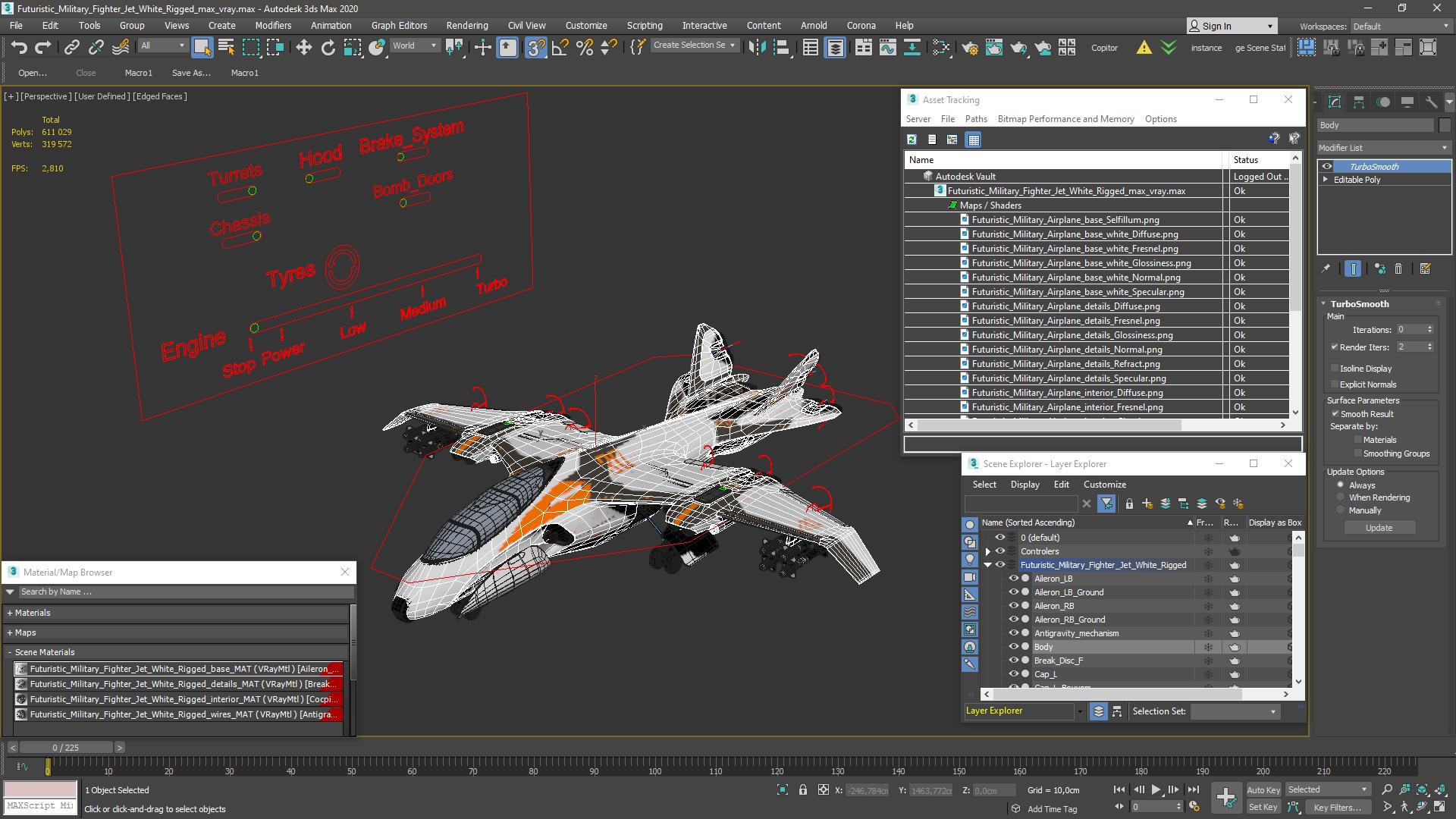Click Remove modifier trash icon
Screen dimensions: 1456x819
pyautogui.click(x=1398, y=268)
